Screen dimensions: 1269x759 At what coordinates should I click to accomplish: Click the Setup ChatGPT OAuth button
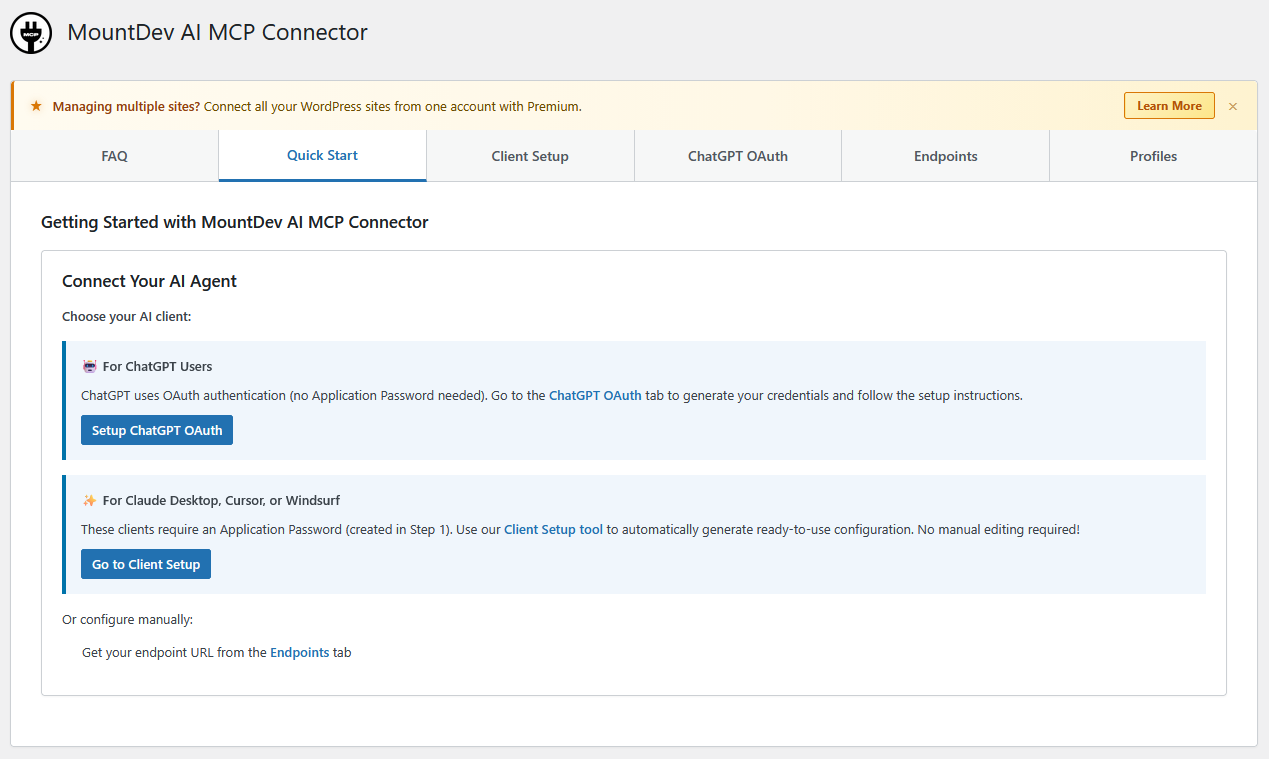point(157,430)
